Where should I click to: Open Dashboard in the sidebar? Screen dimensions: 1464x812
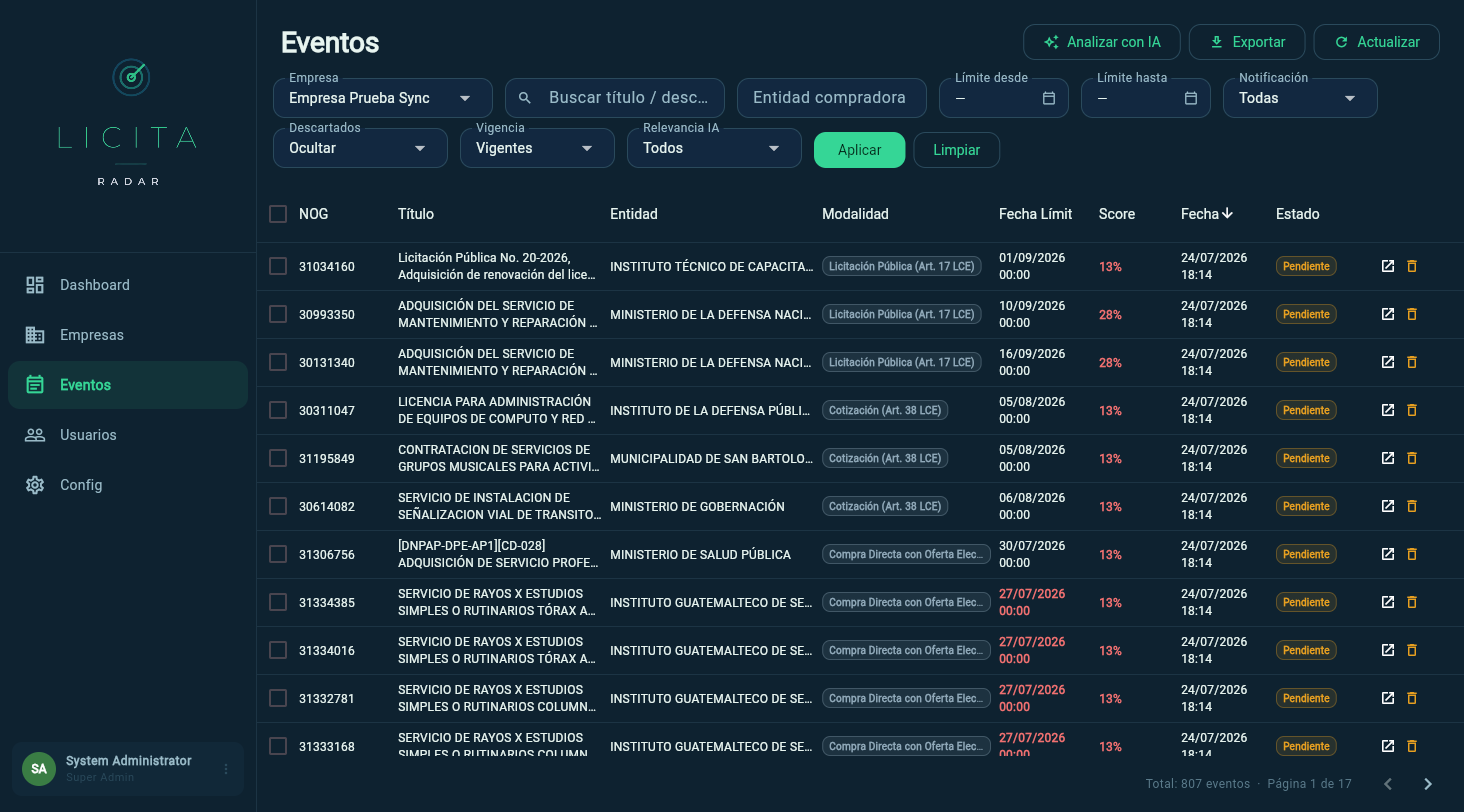tap(128, 285)
